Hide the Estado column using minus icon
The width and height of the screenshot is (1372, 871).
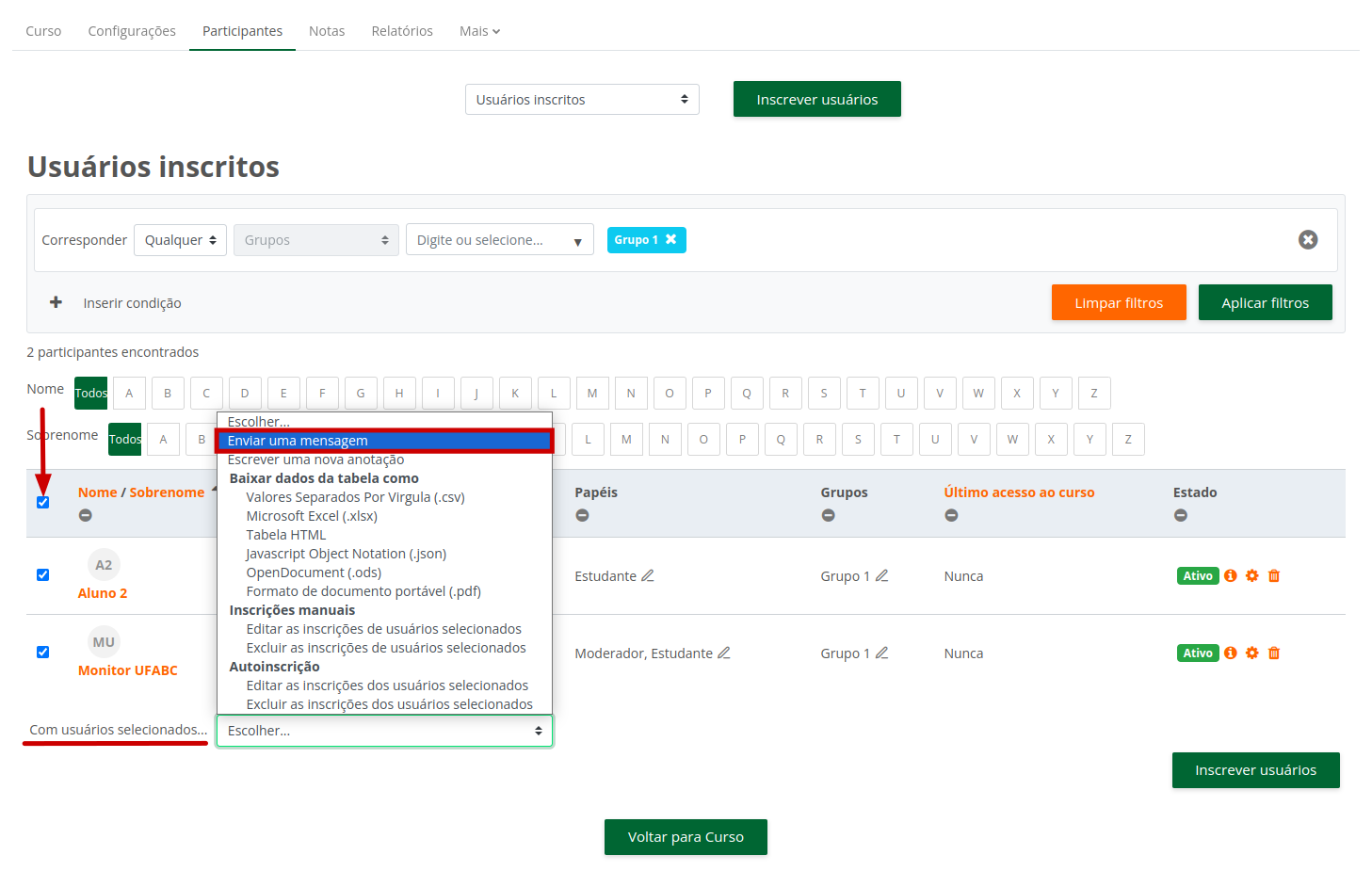coord(1180,515)
